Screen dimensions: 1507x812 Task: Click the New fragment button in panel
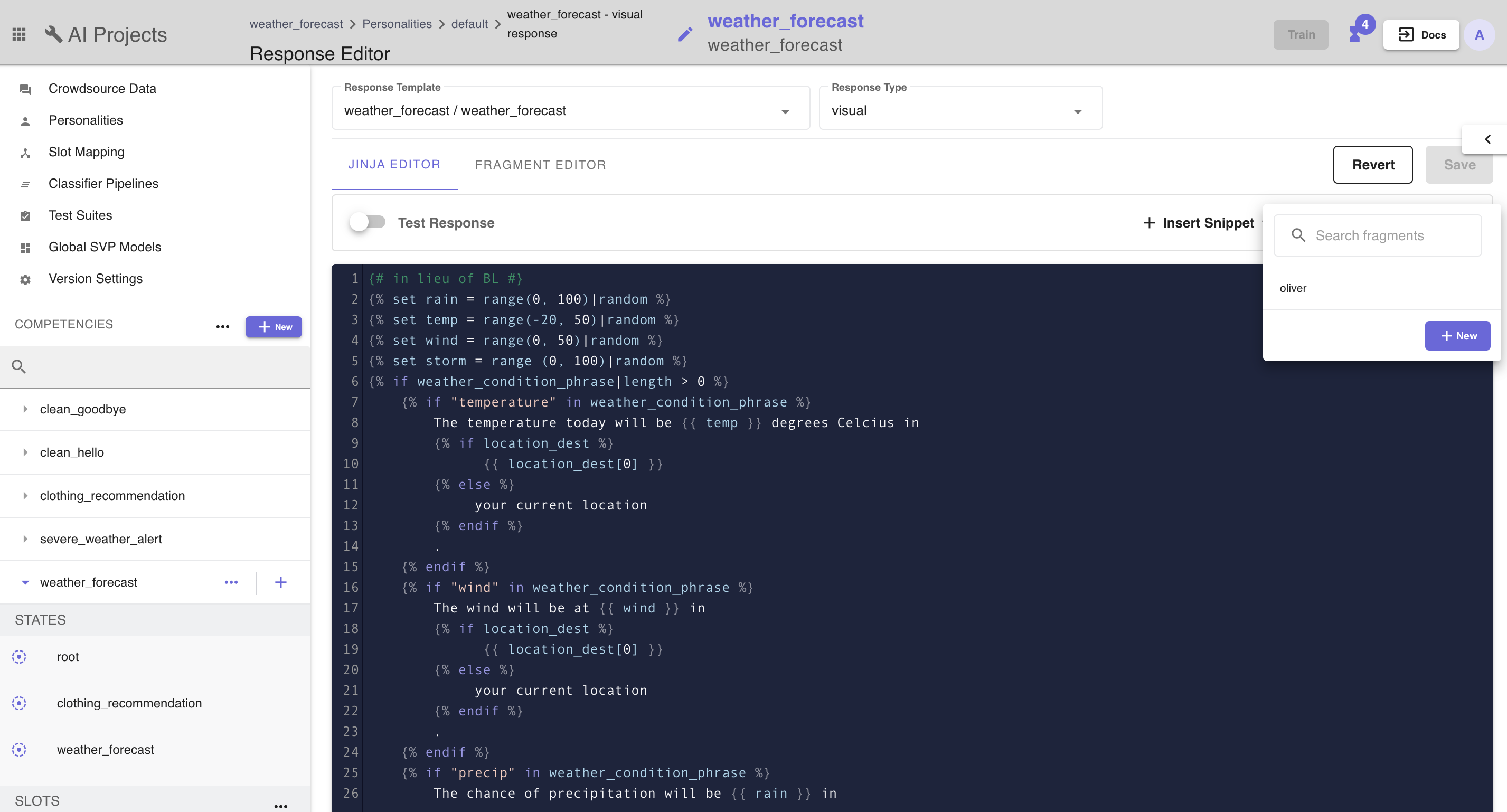(x=1457, y=335)
